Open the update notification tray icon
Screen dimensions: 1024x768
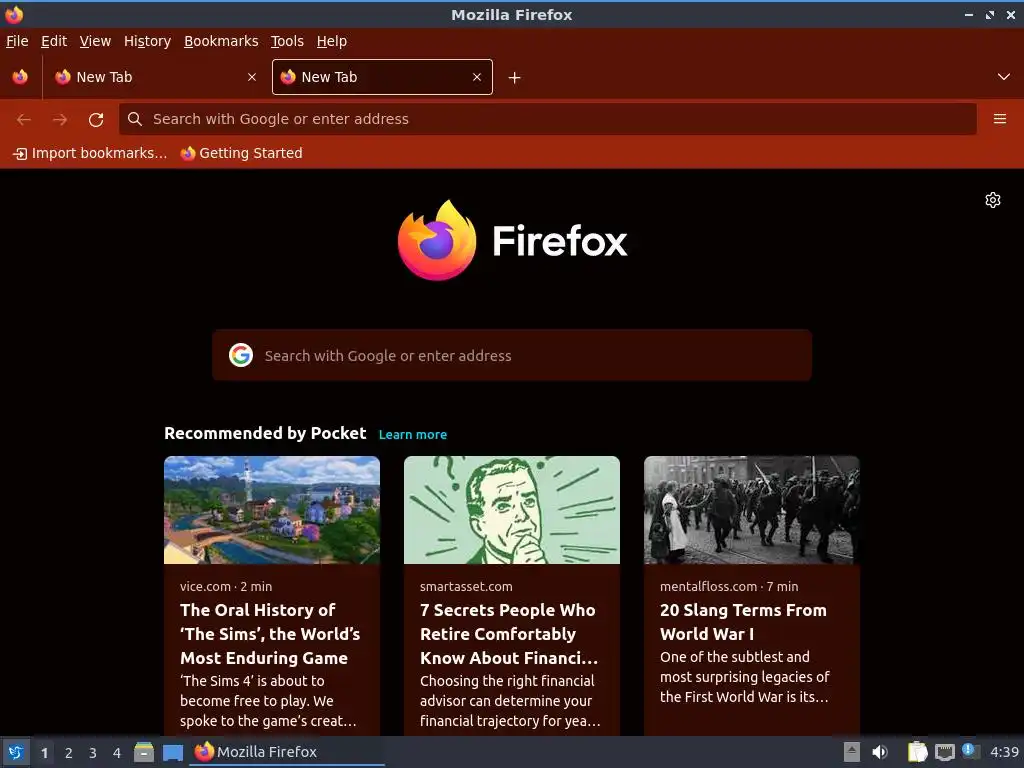coord(970,751)
